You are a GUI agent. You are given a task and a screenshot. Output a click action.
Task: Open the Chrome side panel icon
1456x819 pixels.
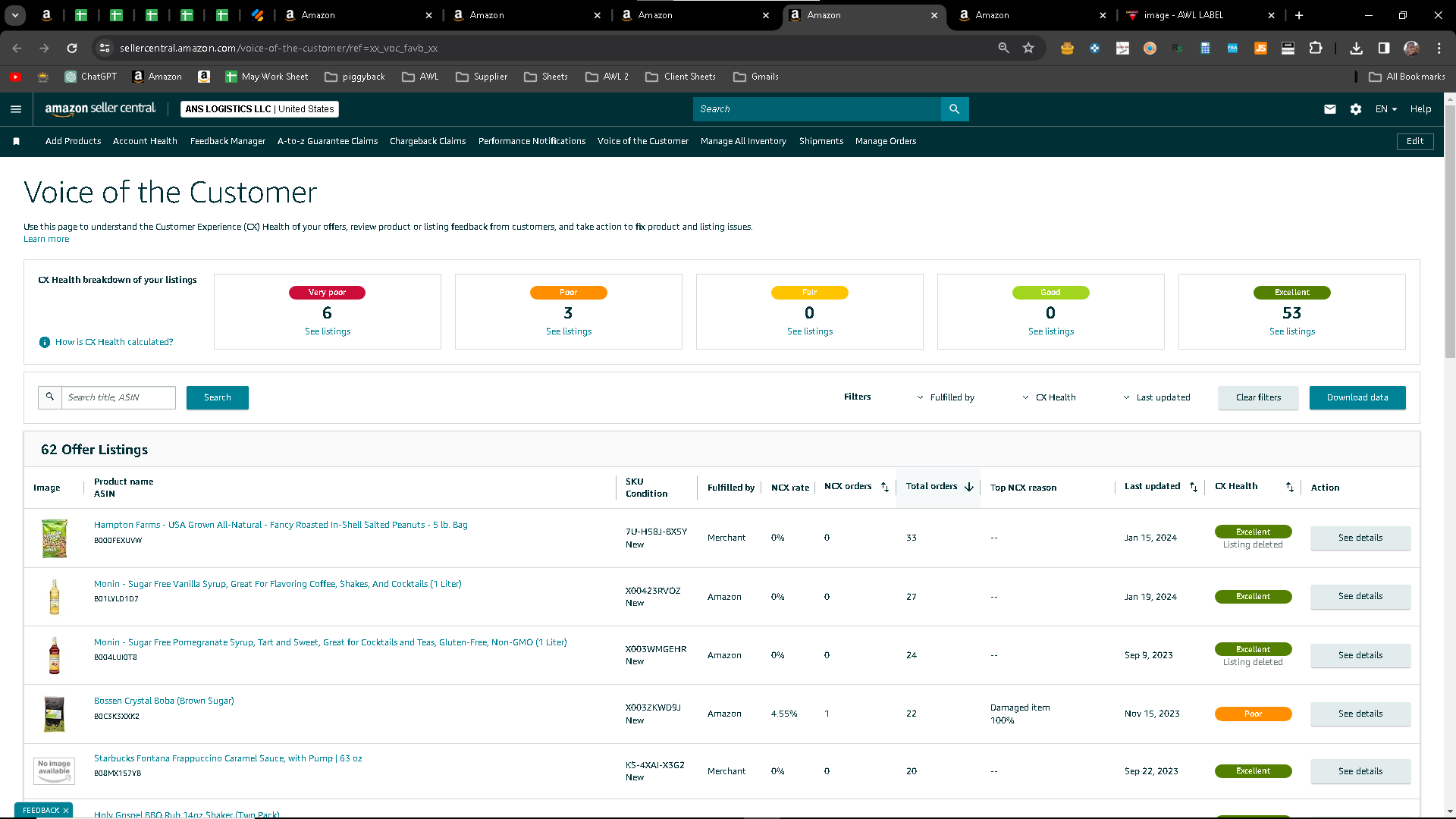point(1384,48)
